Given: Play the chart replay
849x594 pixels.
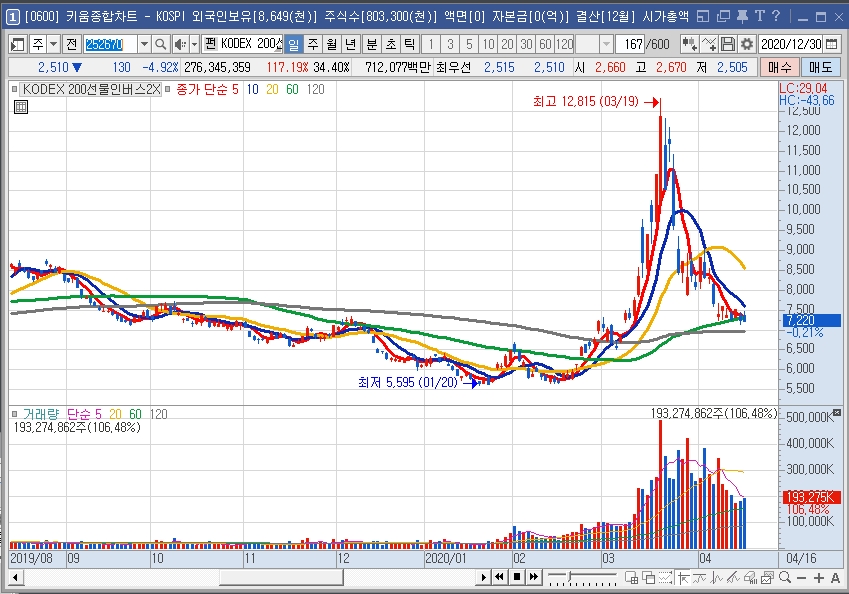Looking at the screenshot, I should pyautogui.click(x=484, y=577).
